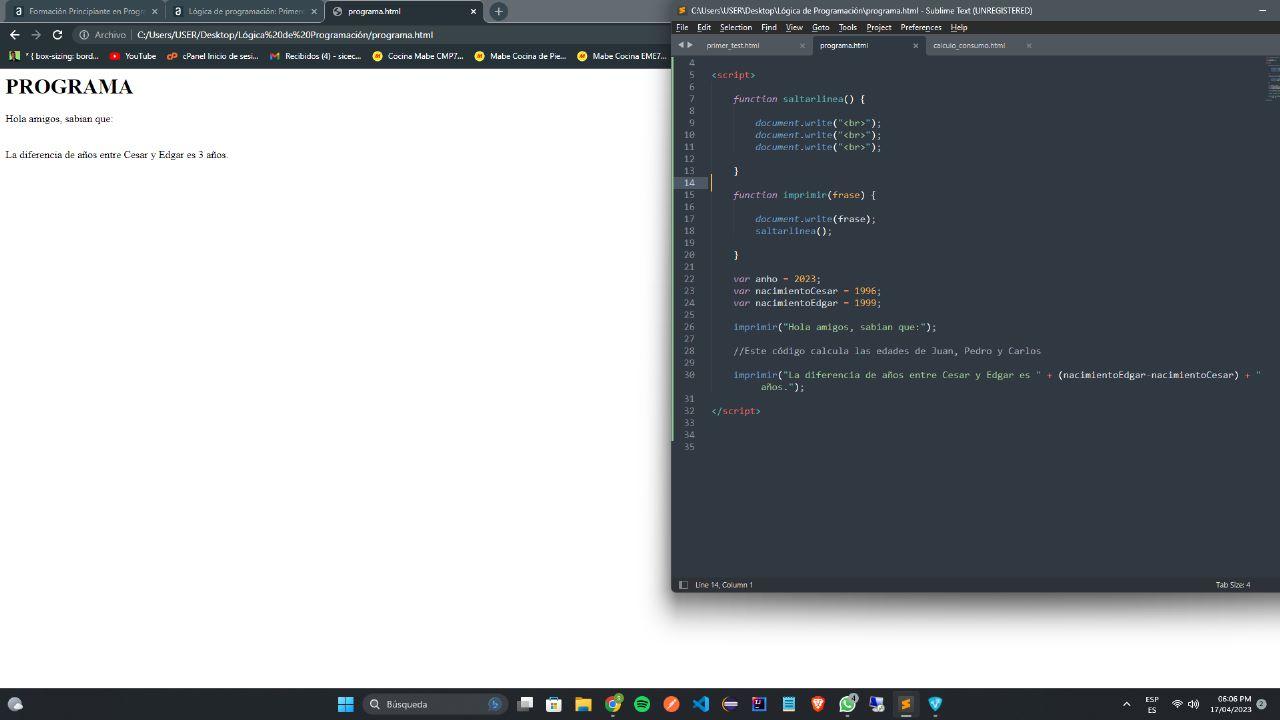Switch to the primer_test.html editor tab
Image resolution: width=1280 pixels, height=720 pixels.
[733, 45]
